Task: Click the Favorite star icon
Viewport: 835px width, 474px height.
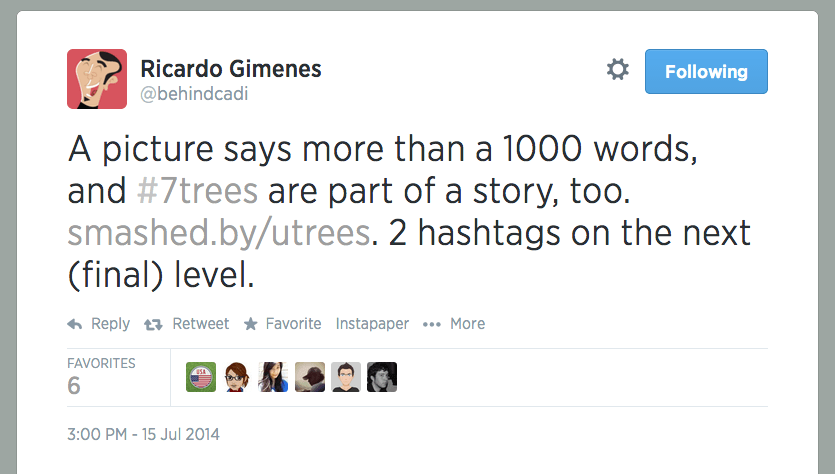Action: 251,324
